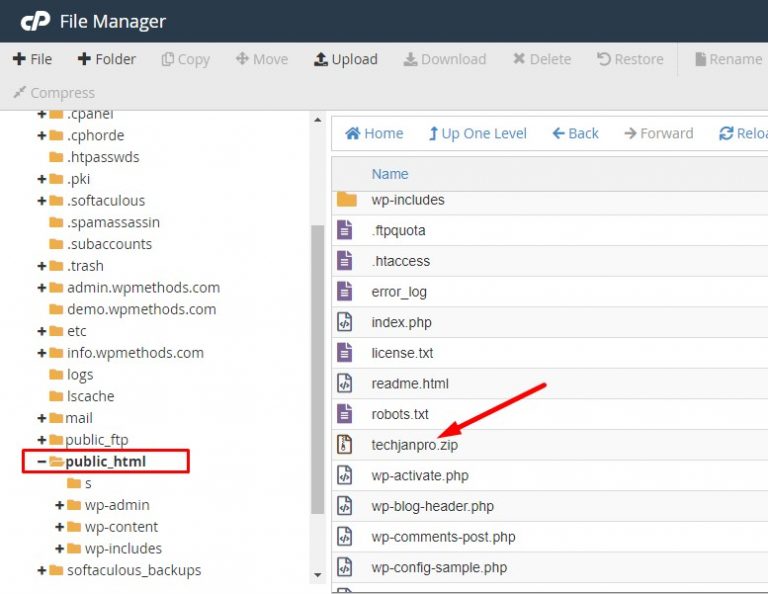The width and height of the screenshot is (768, 594).
Task: Expand softaculous_backups folder in tree
Action: click(x=42, y=570)
